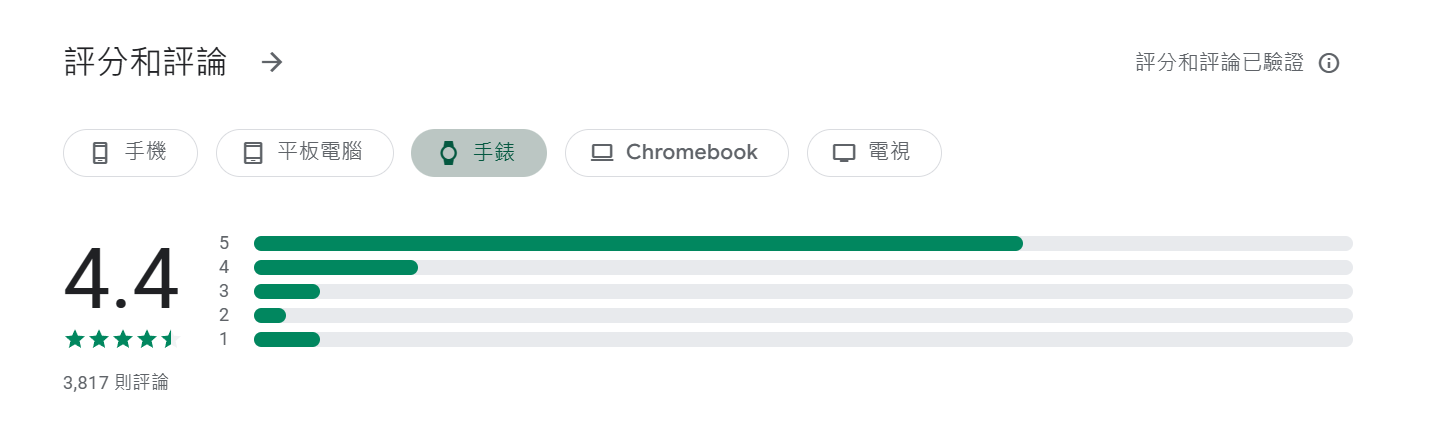Click the tablet icon in 平板電腦 chip
This screenshot has width=1440, height=429.
tap(253, 153)
